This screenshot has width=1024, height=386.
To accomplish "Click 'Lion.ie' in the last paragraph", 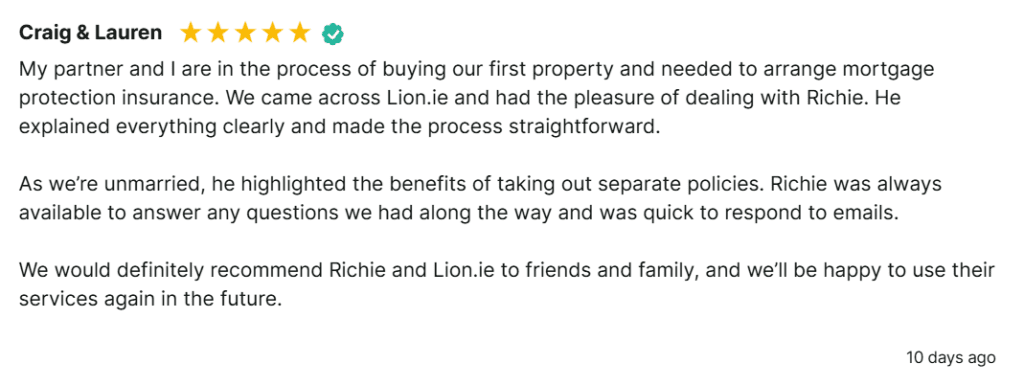I will (462, 270).
